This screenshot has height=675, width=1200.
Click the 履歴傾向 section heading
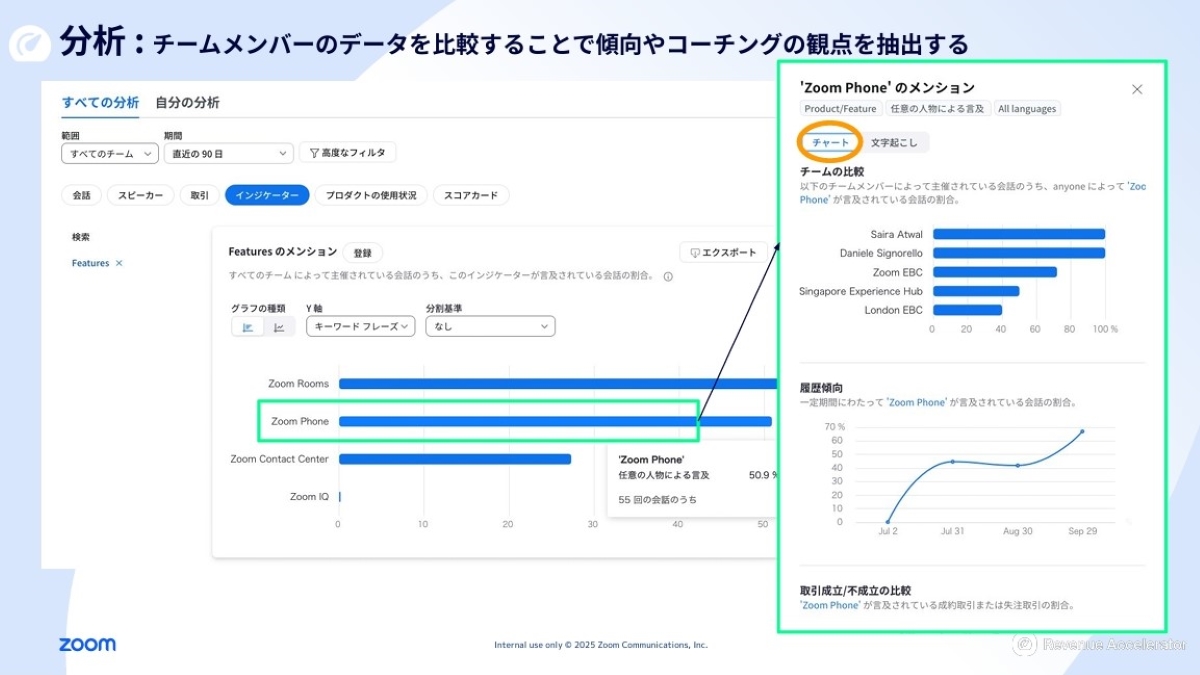pos(821,388)
